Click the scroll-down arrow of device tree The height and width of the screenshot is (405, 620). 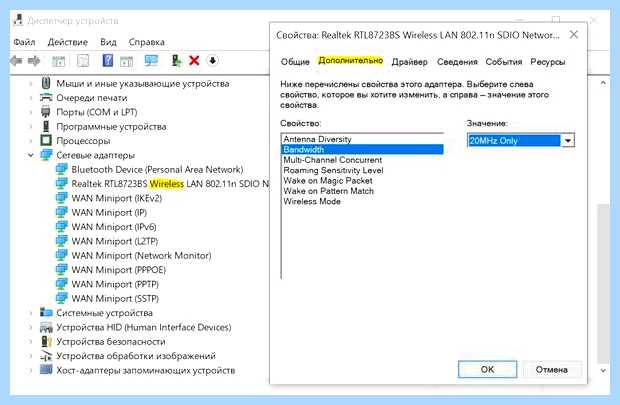(603, 371)
